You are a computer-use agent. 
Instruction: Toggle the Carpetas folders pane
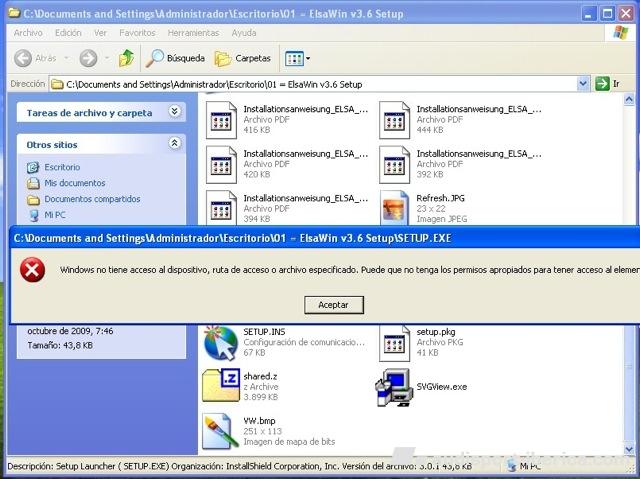coord(242,58)
